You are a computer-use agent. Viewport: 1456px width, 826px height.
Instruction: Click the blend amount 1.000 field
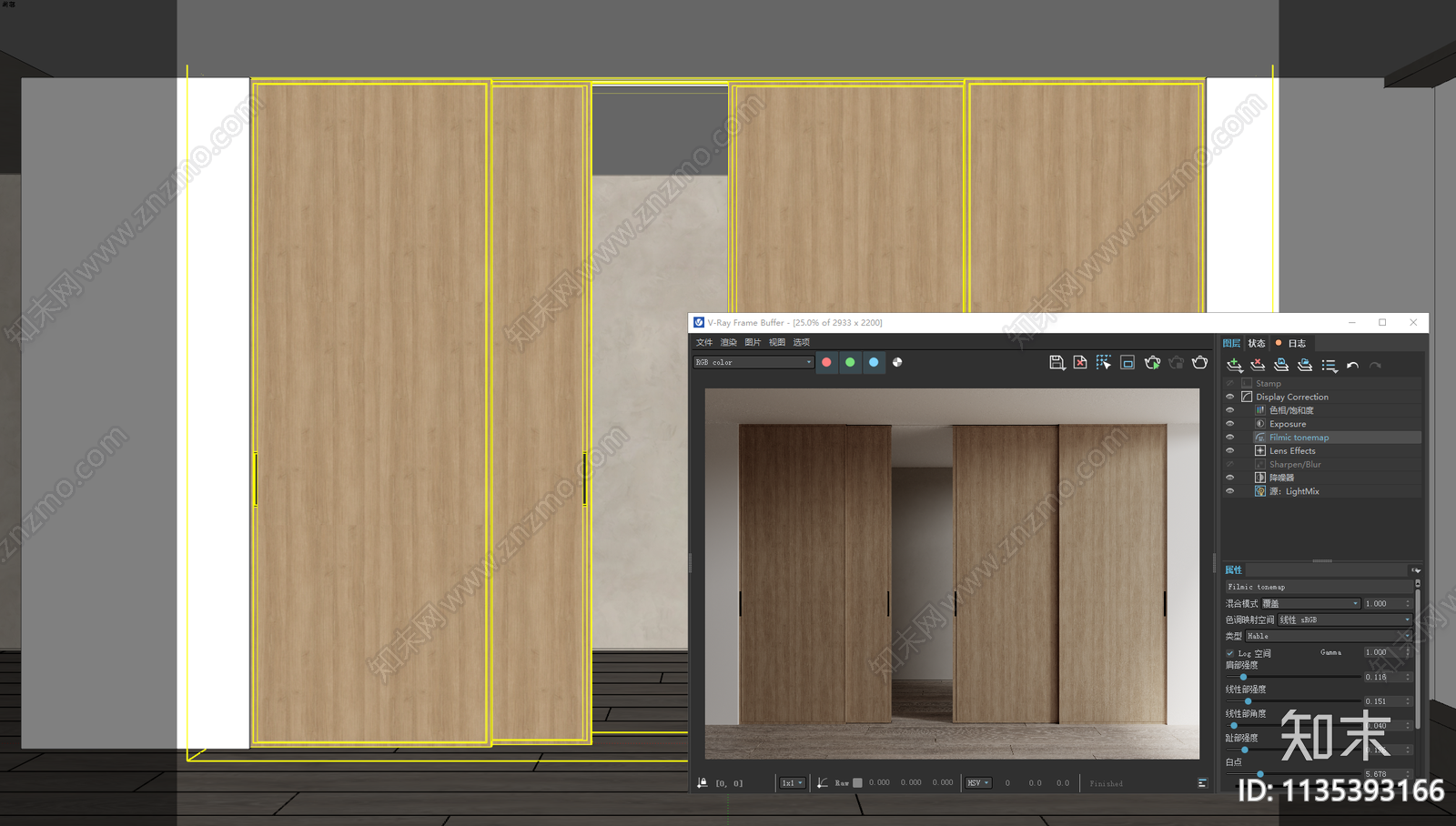point(1387,603)
